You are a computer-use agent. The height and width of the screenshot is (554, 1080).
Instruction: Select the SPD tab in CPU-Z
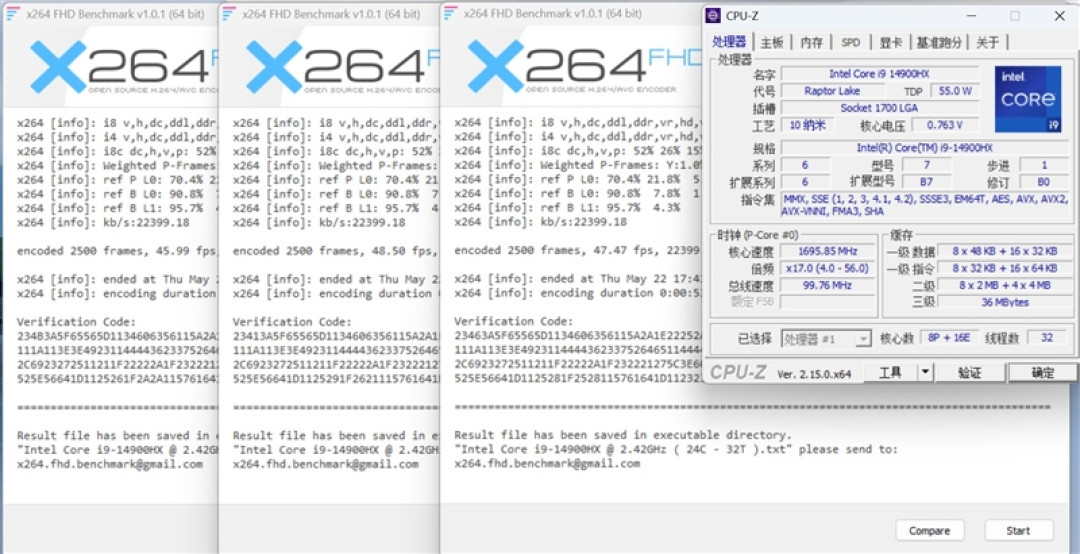851,43
